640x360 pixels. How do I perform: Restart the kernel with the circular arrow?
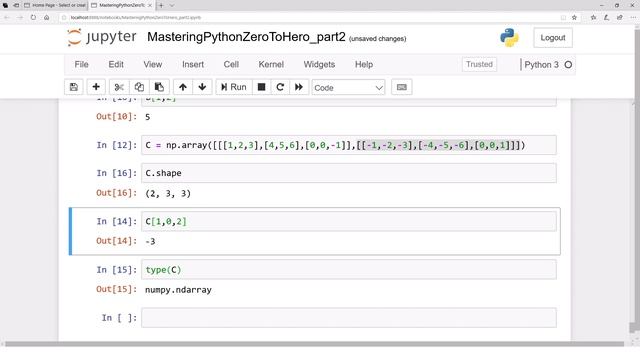(x=280, y=87)
